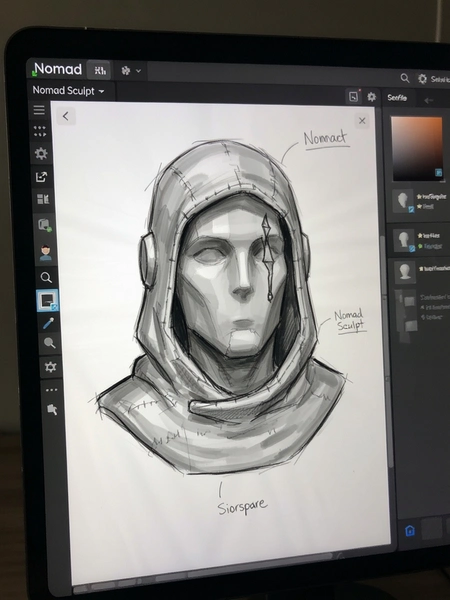The width and height of the screenshot is (450, 600).
Task: Toggle the blue check badge on second head
Action: tap(412, 249)
